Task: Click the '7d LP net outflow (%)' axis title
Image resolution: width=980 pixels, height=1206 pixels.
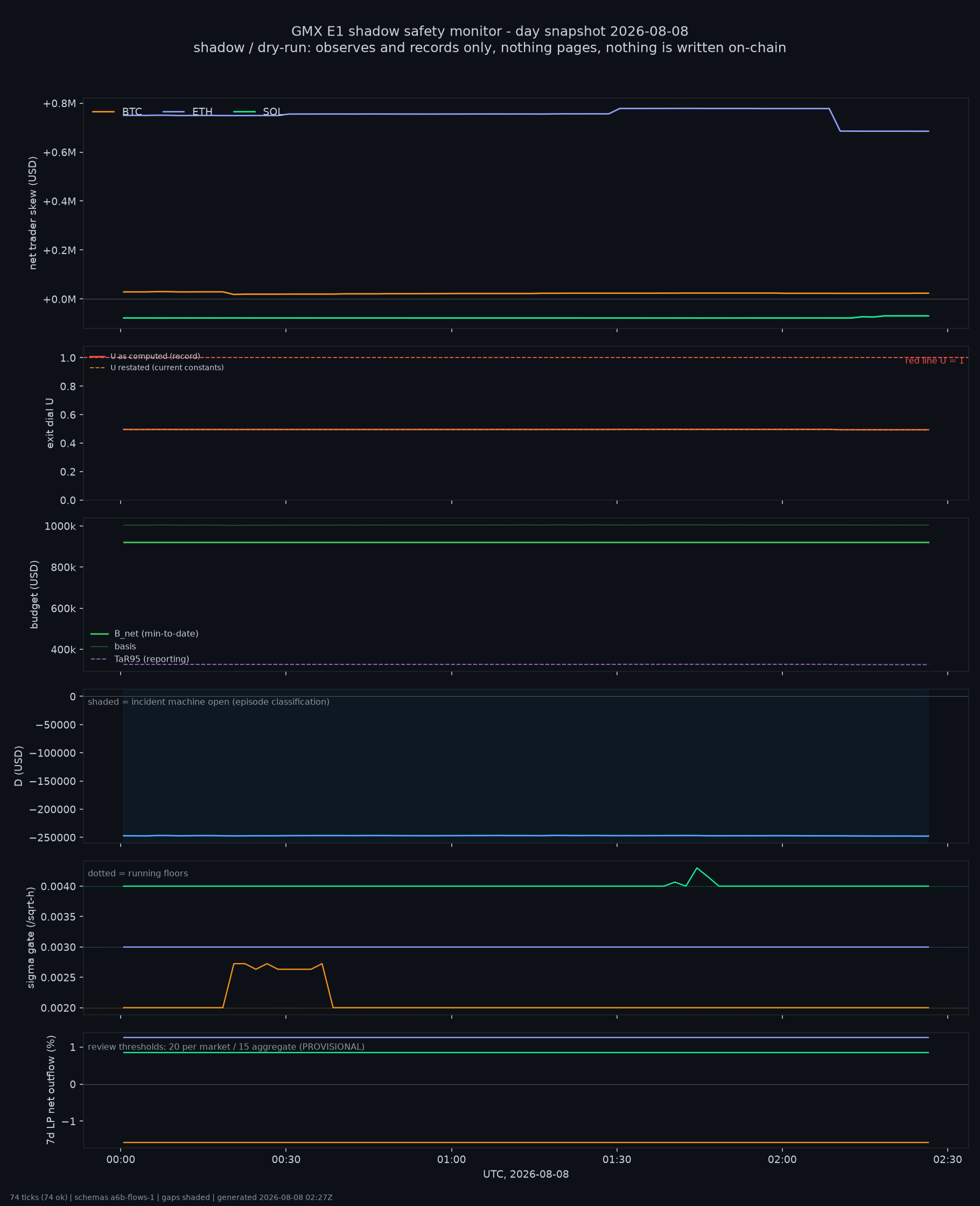Action: pyautogui.click(x=51, y=1090)
